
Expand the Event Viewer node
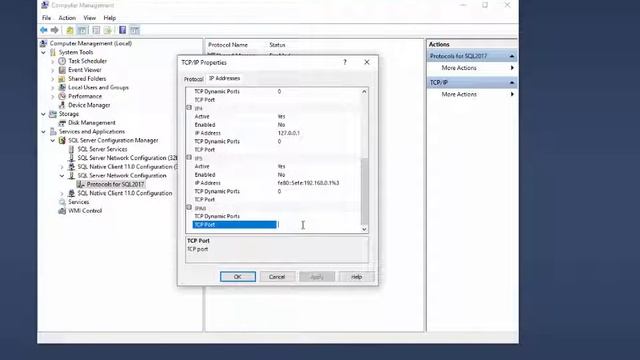53,70
